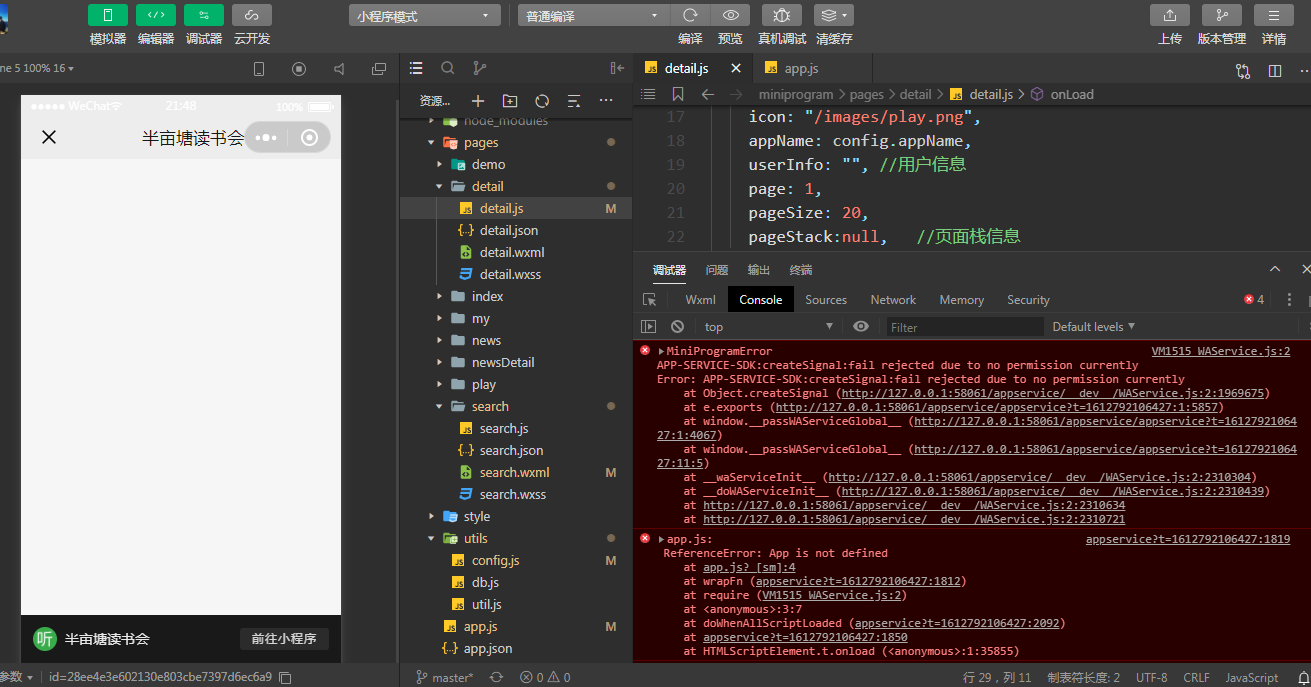Toggle the live expression eye icon

click(861, 327)
